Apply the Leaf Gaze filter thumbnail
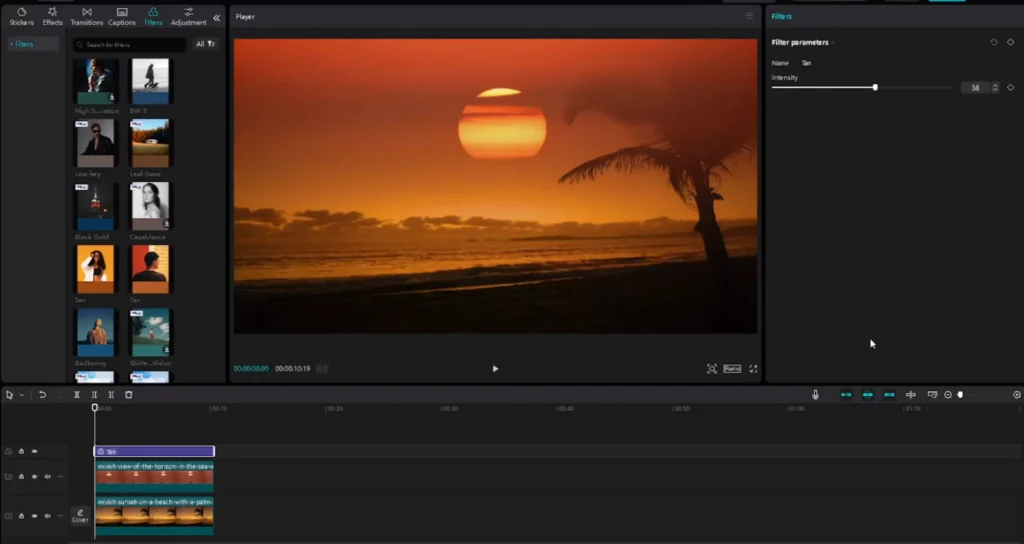 (150, 144)
